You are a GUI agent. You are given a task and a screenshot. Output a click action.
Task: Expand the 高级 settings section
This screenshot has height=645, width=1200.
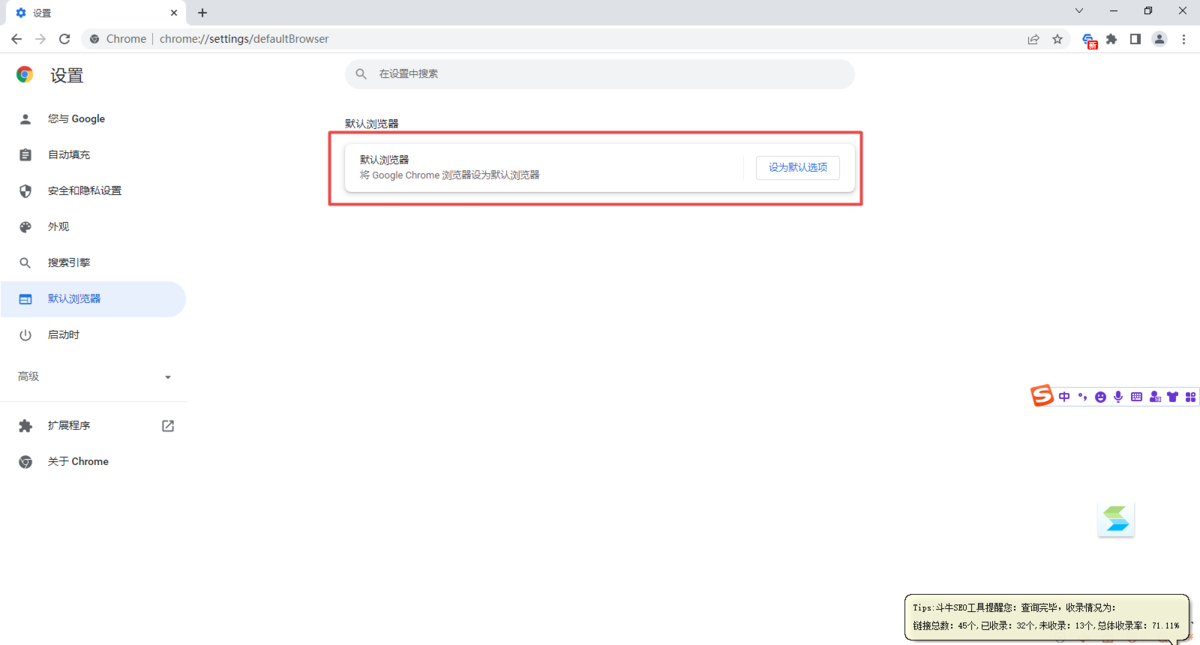[95, 376]
